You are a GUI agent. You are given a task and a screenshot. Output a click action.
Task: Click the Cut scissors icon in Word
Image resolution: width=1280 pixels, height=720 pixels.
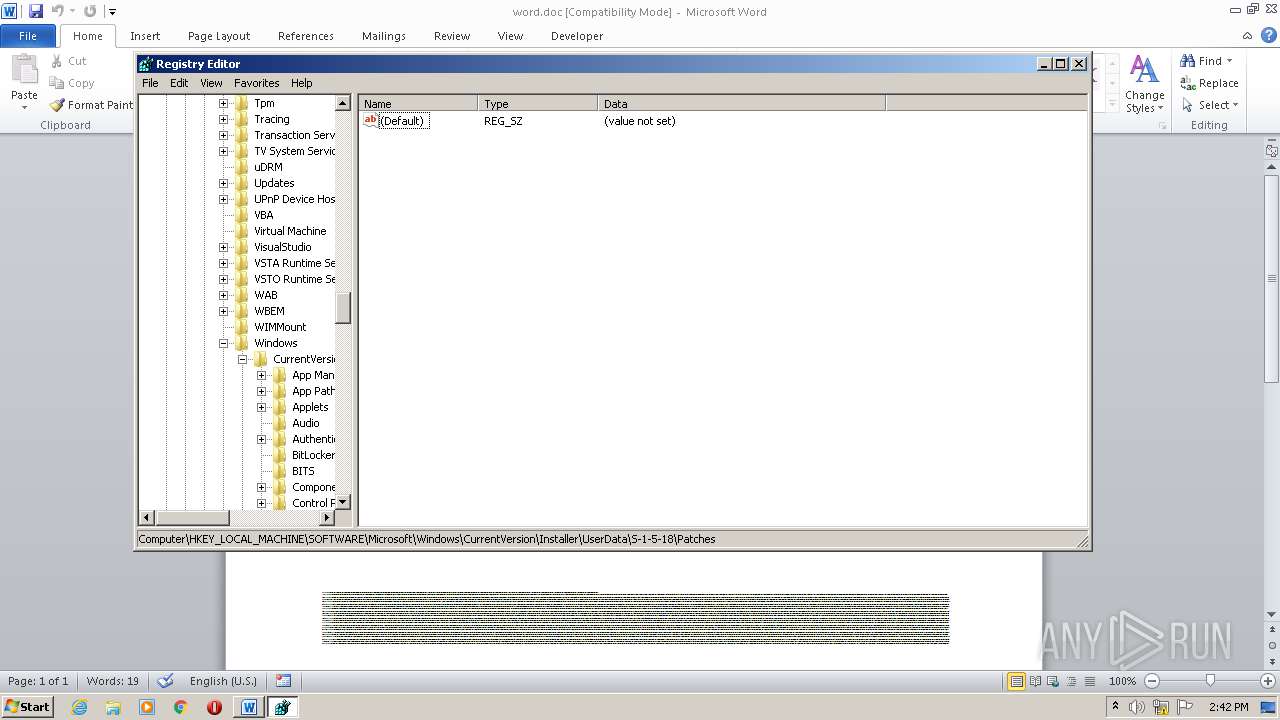pyautogui.click(x=57, y=61)
